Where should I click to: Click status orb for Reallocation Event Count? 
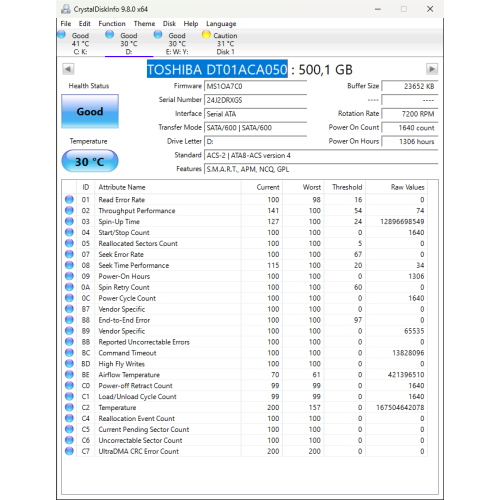(69, 418)
